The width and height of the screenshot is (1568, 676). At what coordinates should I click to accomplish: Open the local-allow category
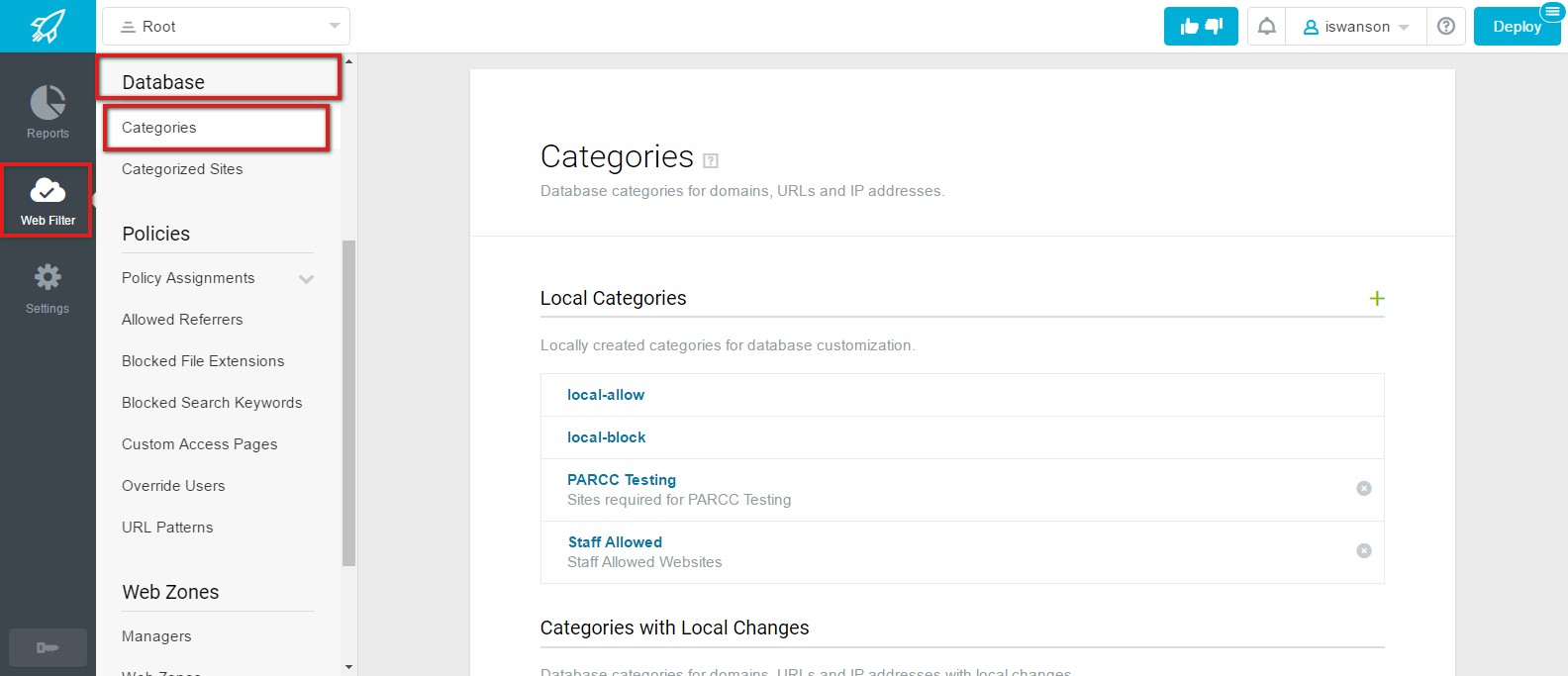(606, 395)
